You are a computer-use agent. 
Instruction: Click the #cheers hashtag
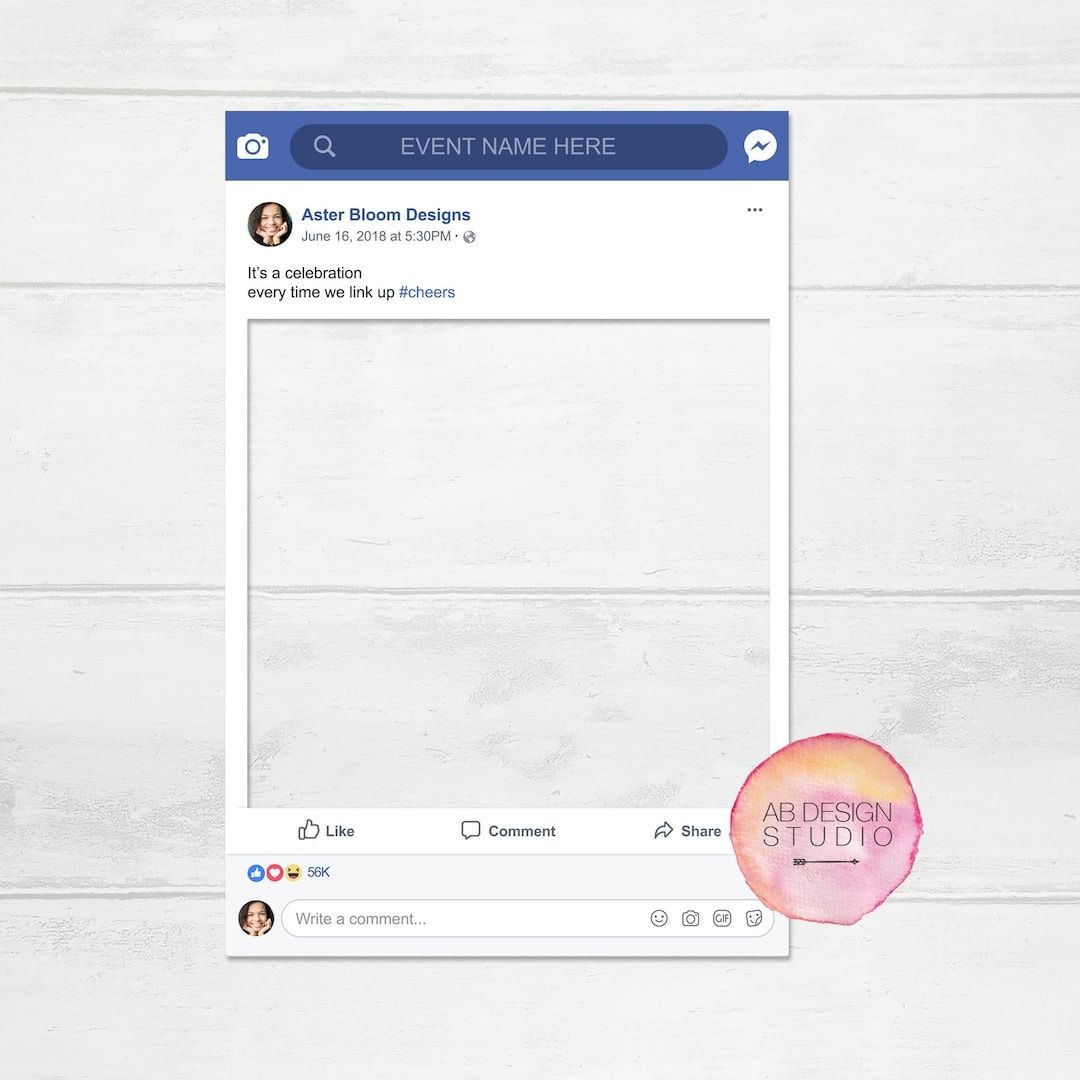[x=427, y=292]
